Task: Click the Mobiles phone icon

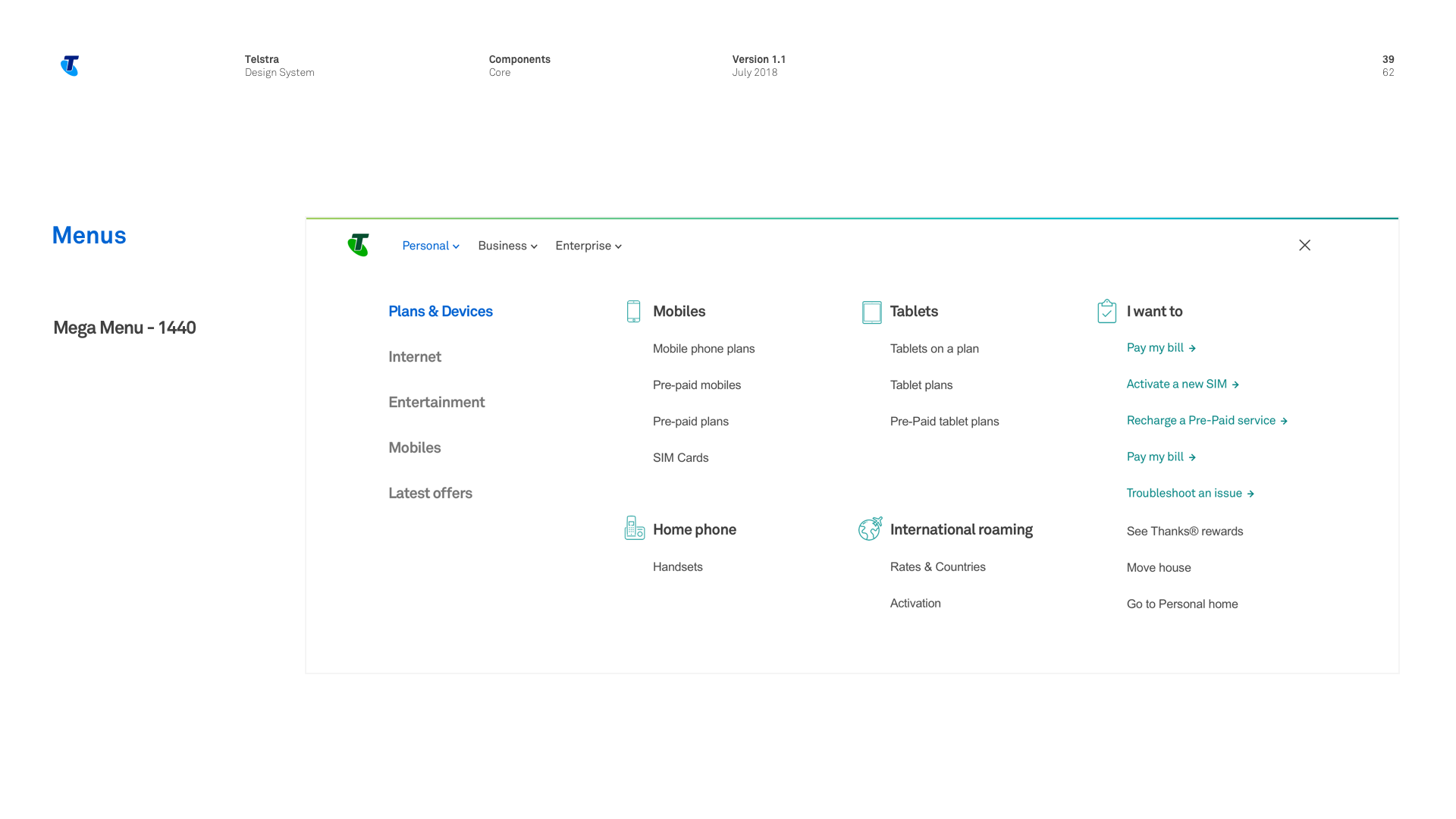Action: tap(633, 311)
